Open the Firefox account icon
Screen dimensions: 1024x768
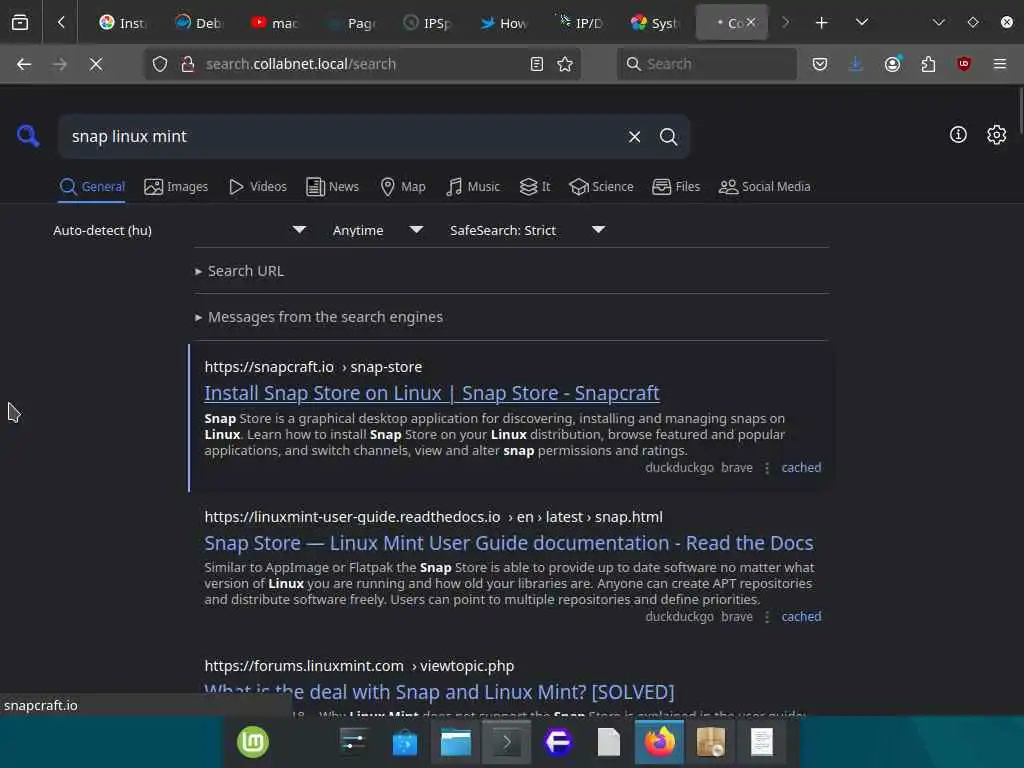[x=893, y=64]
